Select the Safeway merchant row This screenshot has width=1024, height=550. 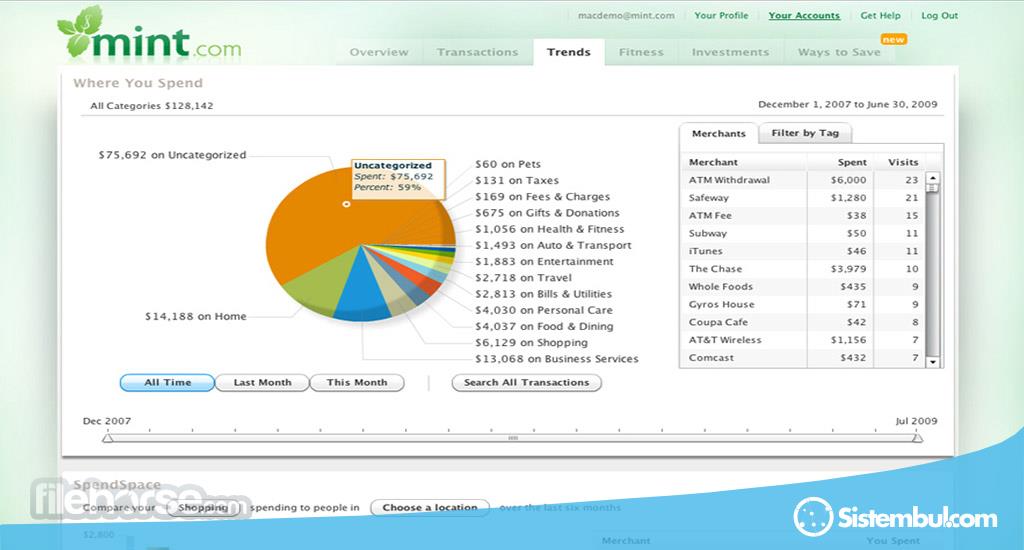pos(803,197)
